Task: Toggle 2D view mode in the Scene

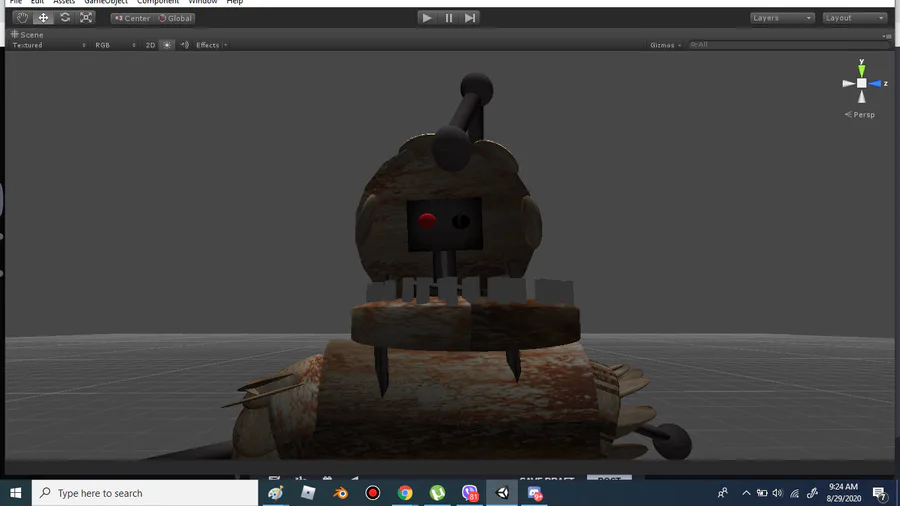Action: click(x=150, y=45)
